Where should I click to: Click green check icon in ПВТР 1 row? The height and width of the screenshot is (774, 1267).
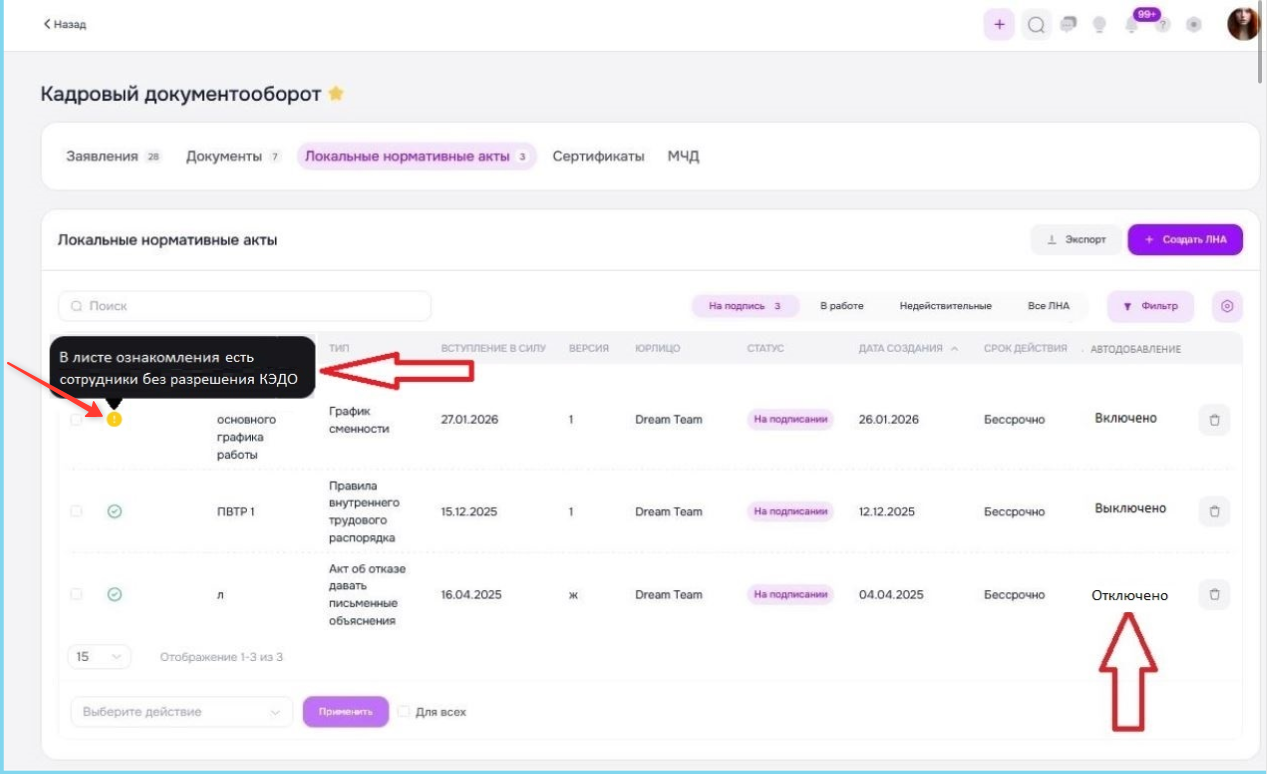(114, 511)
